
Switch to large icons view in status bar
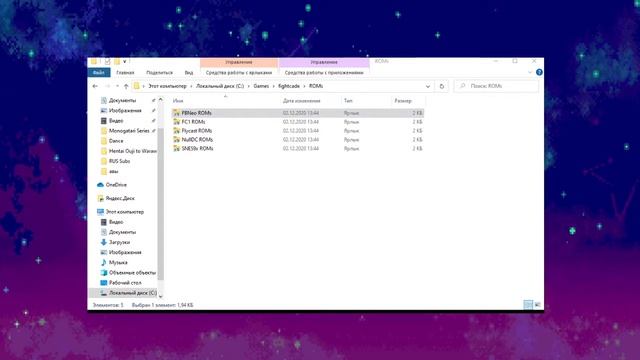point(538,305)
